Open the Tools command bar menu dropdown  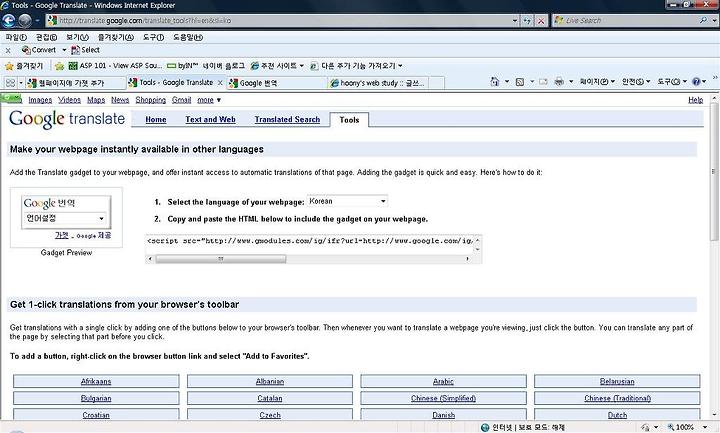tap(672, 82)
